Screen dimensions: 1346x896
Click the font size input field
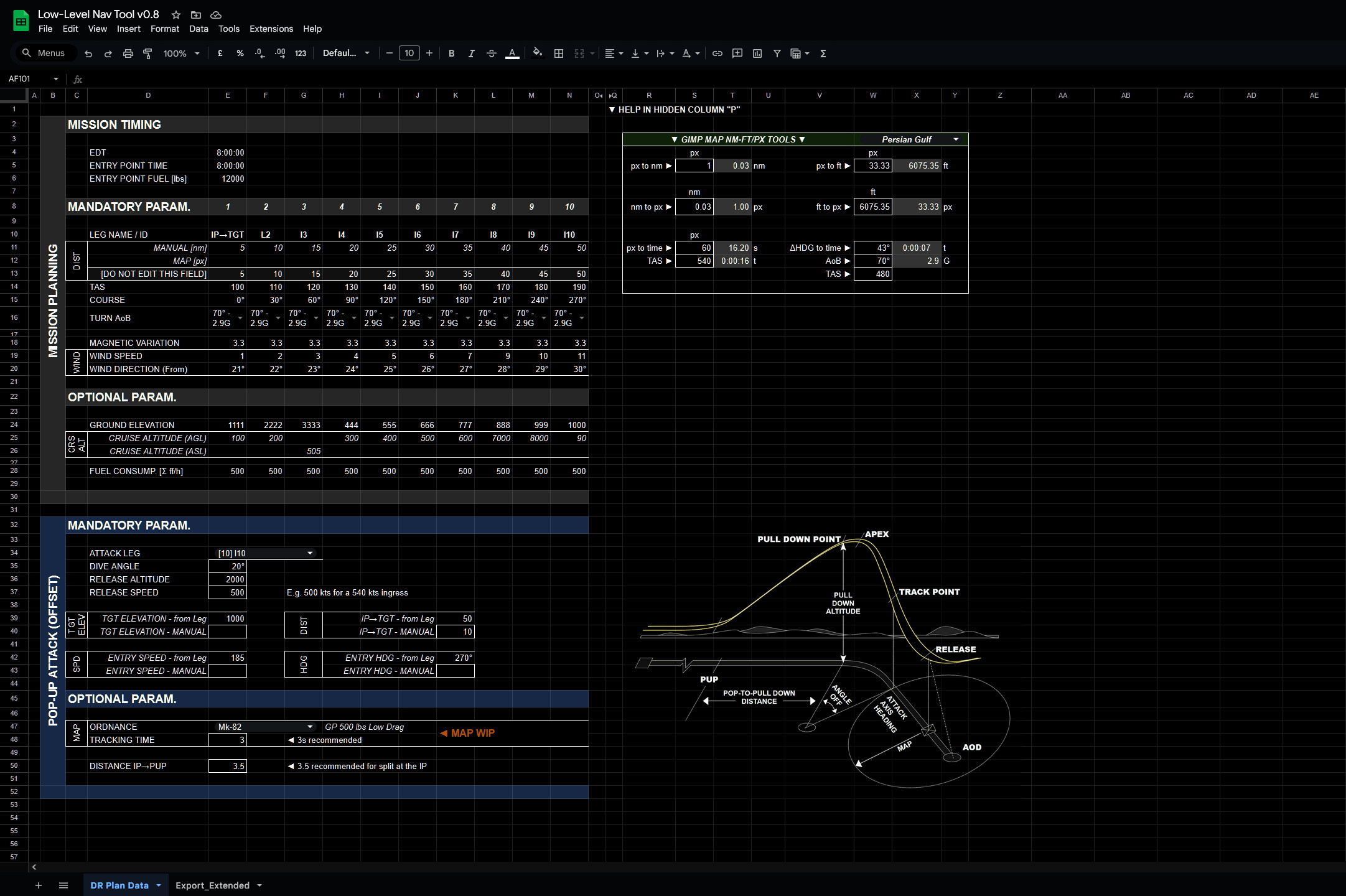pyautogui.click(x=409, y=54)
